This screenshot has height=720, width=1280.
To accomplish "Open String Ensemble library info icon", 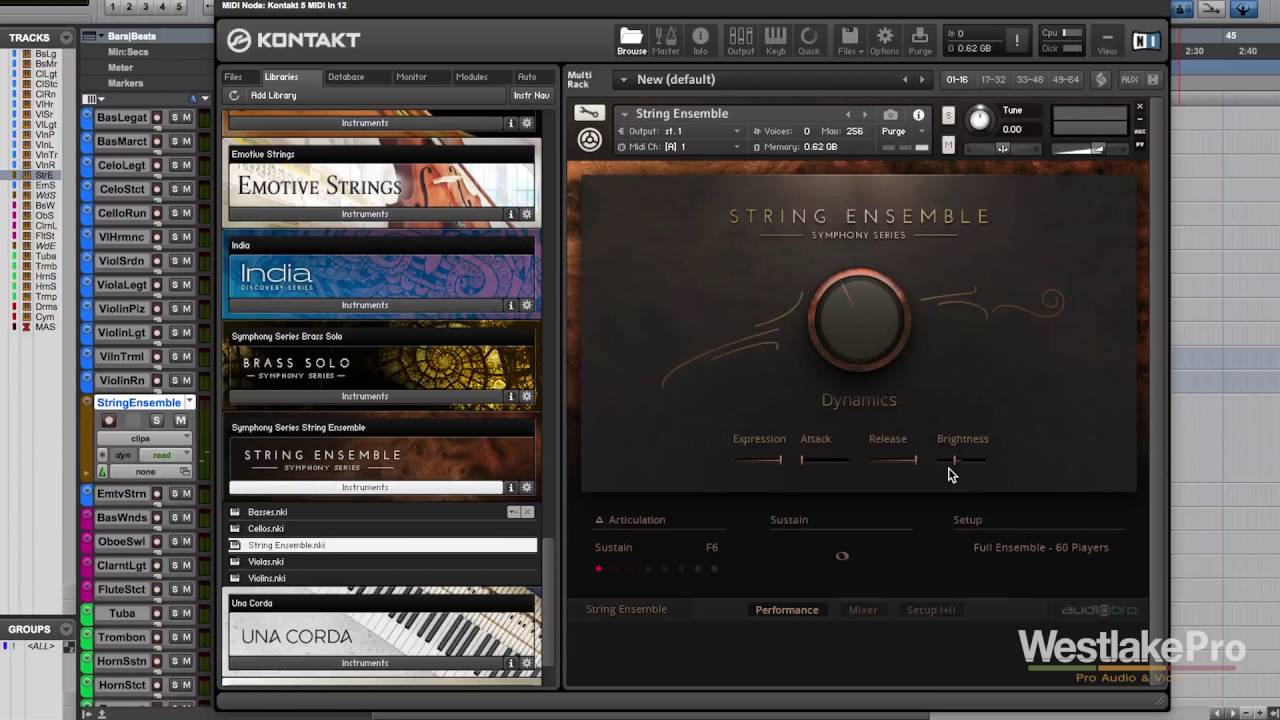I will (x=510, y=487).
